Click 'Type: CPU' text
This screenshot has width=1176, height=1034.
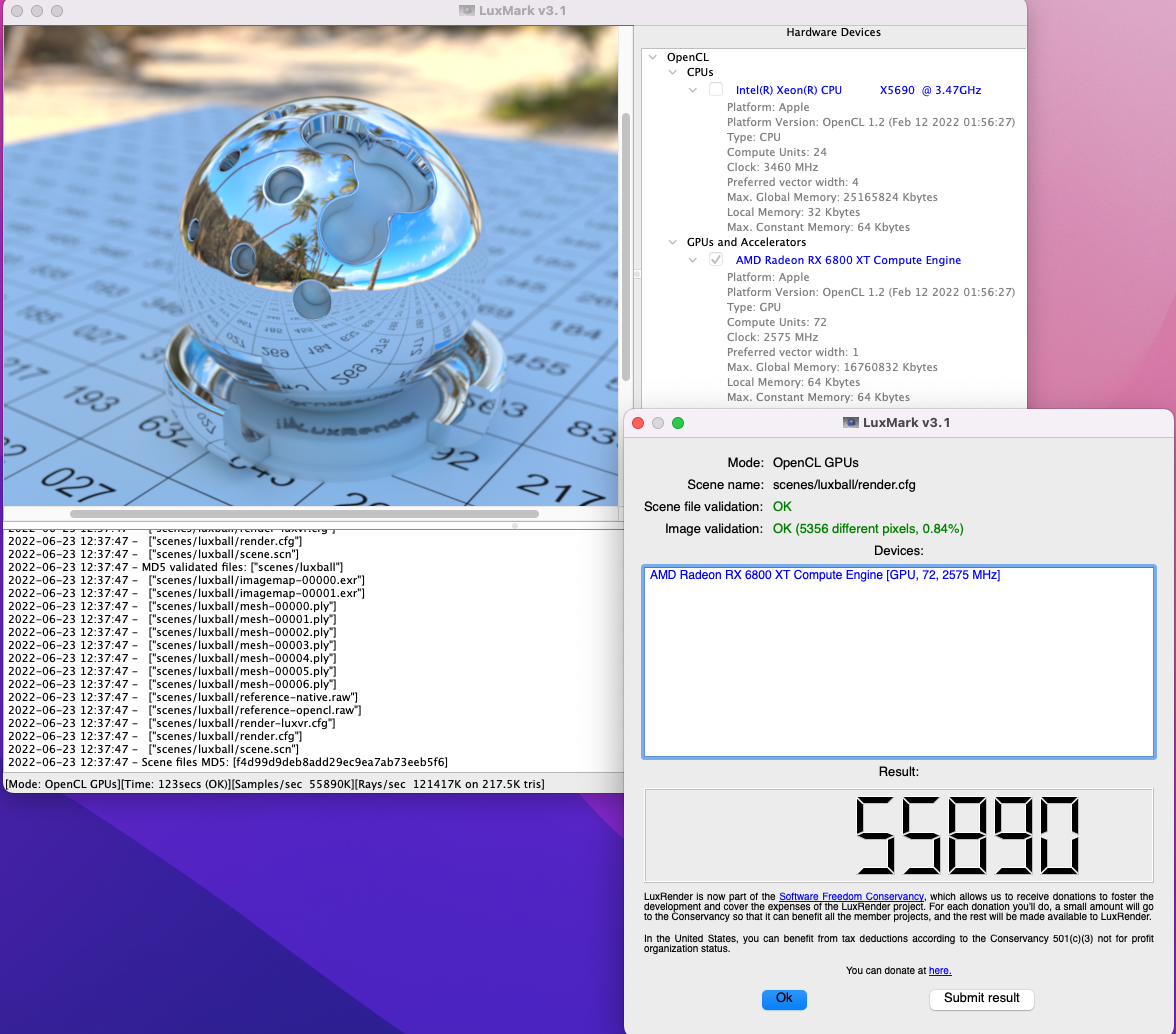point(754,137)
